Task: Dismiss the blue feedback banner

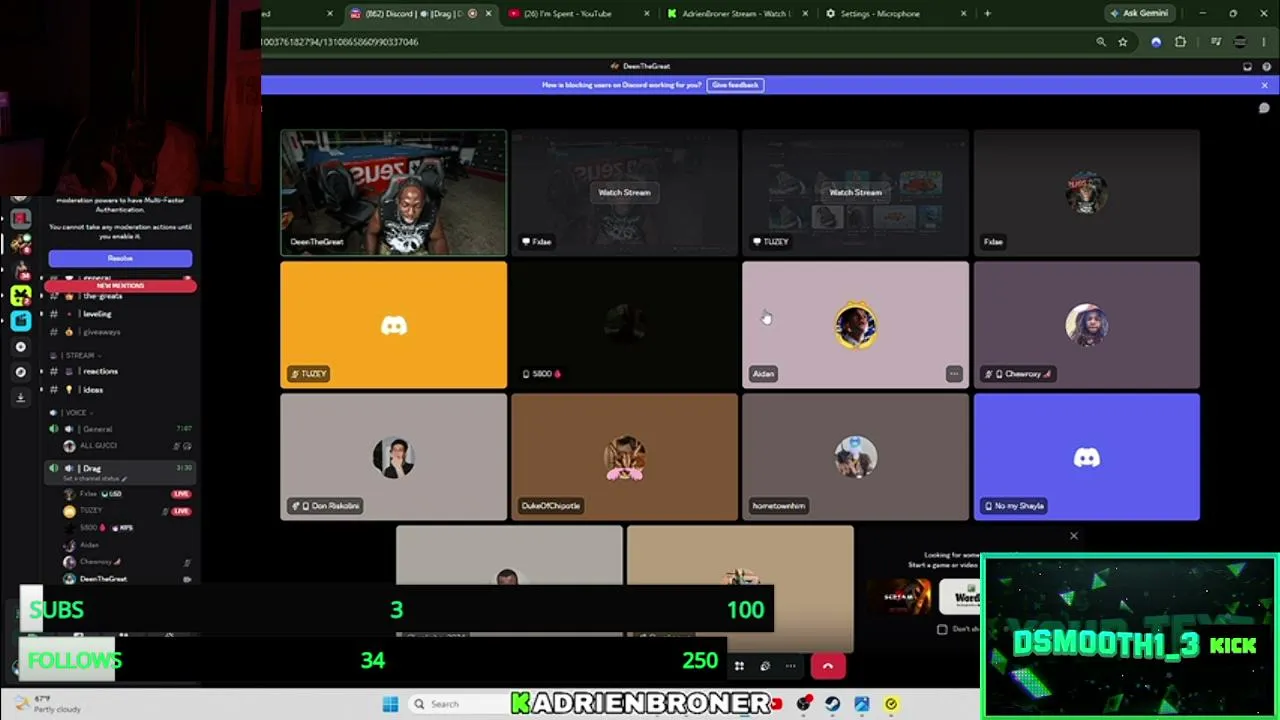Action: [1264, 85]
